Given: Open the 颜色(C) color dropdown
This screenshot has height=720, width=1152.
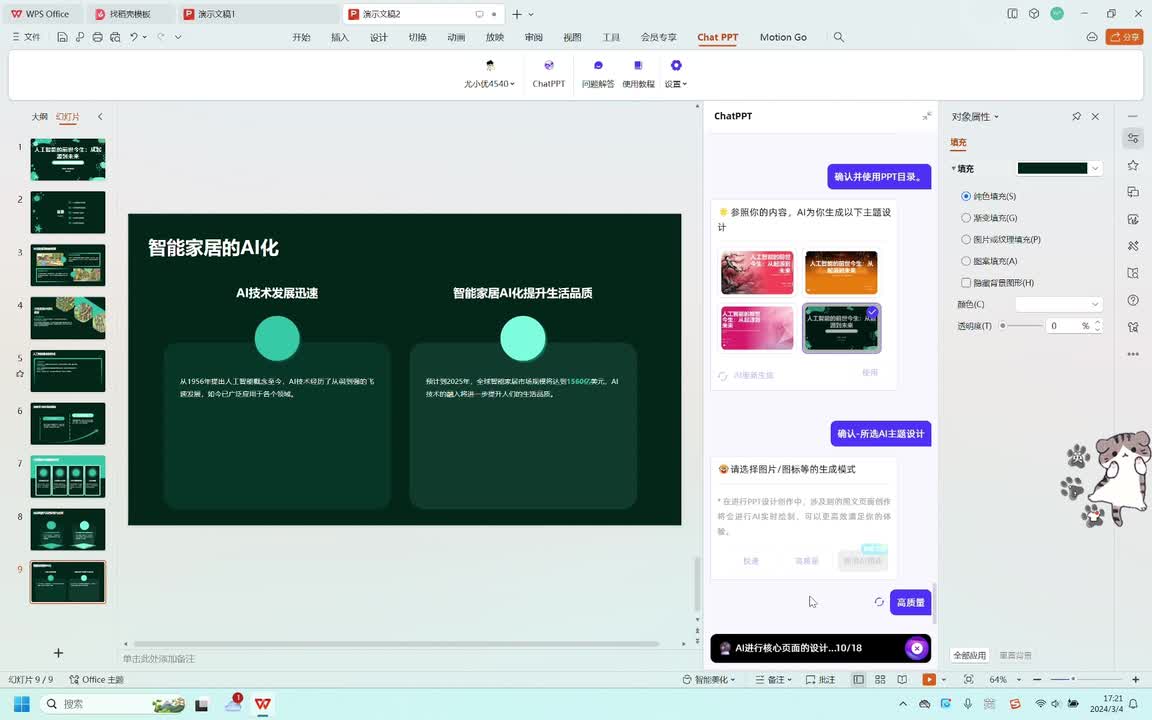Looking at the screenshot, I should (1058, 304).
